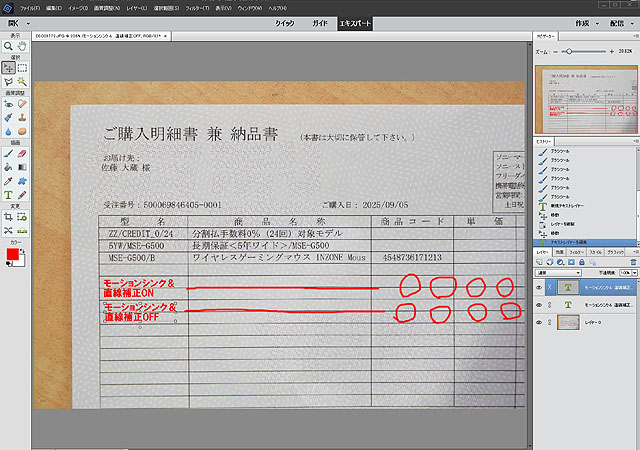Toggle link icon on second text layer
Image resolution: width=640 pixels, height=450 pixels.
550,305
